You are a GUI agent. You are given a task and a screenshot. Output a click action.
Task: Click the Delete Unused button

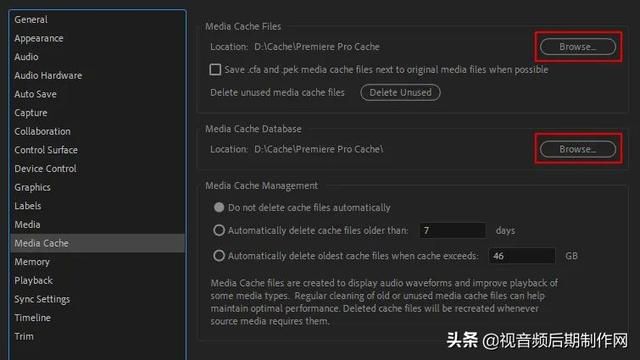pos(400,92)
